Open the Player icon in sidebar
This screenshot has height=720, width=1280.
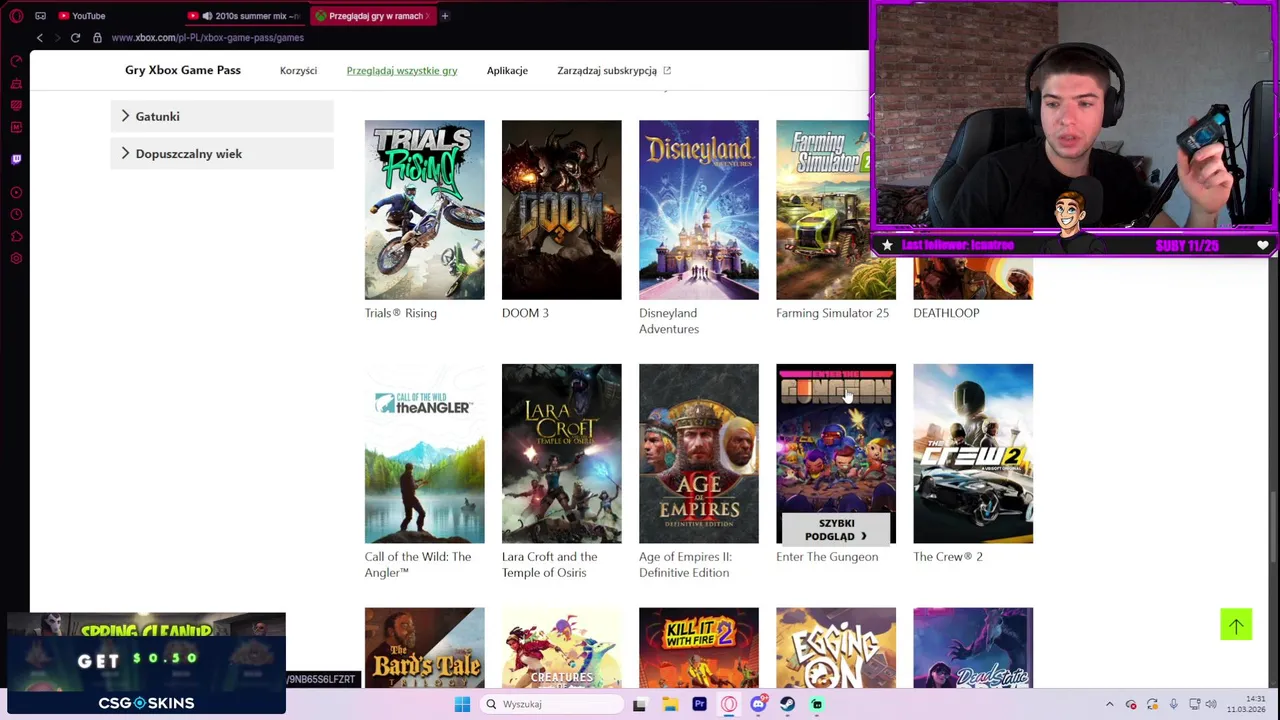pos(16,192)
